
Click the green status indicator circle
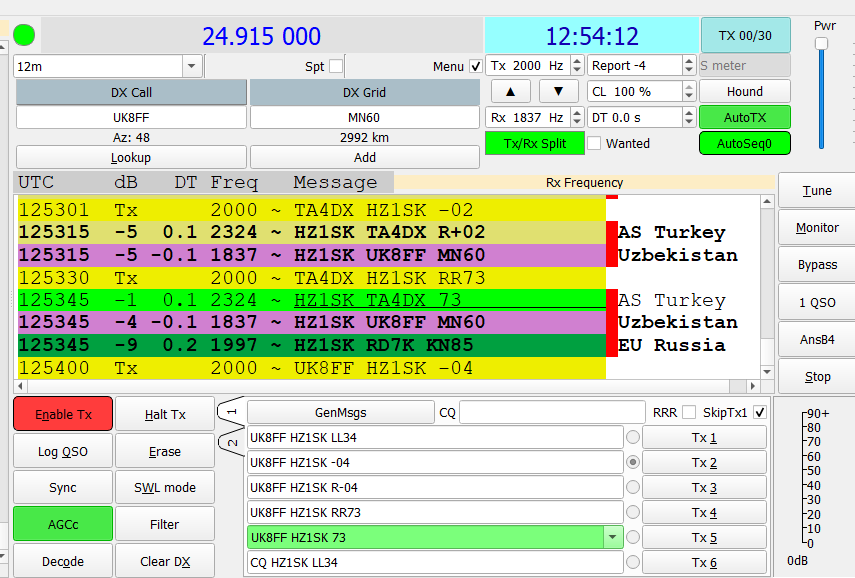tap(24, 35)
